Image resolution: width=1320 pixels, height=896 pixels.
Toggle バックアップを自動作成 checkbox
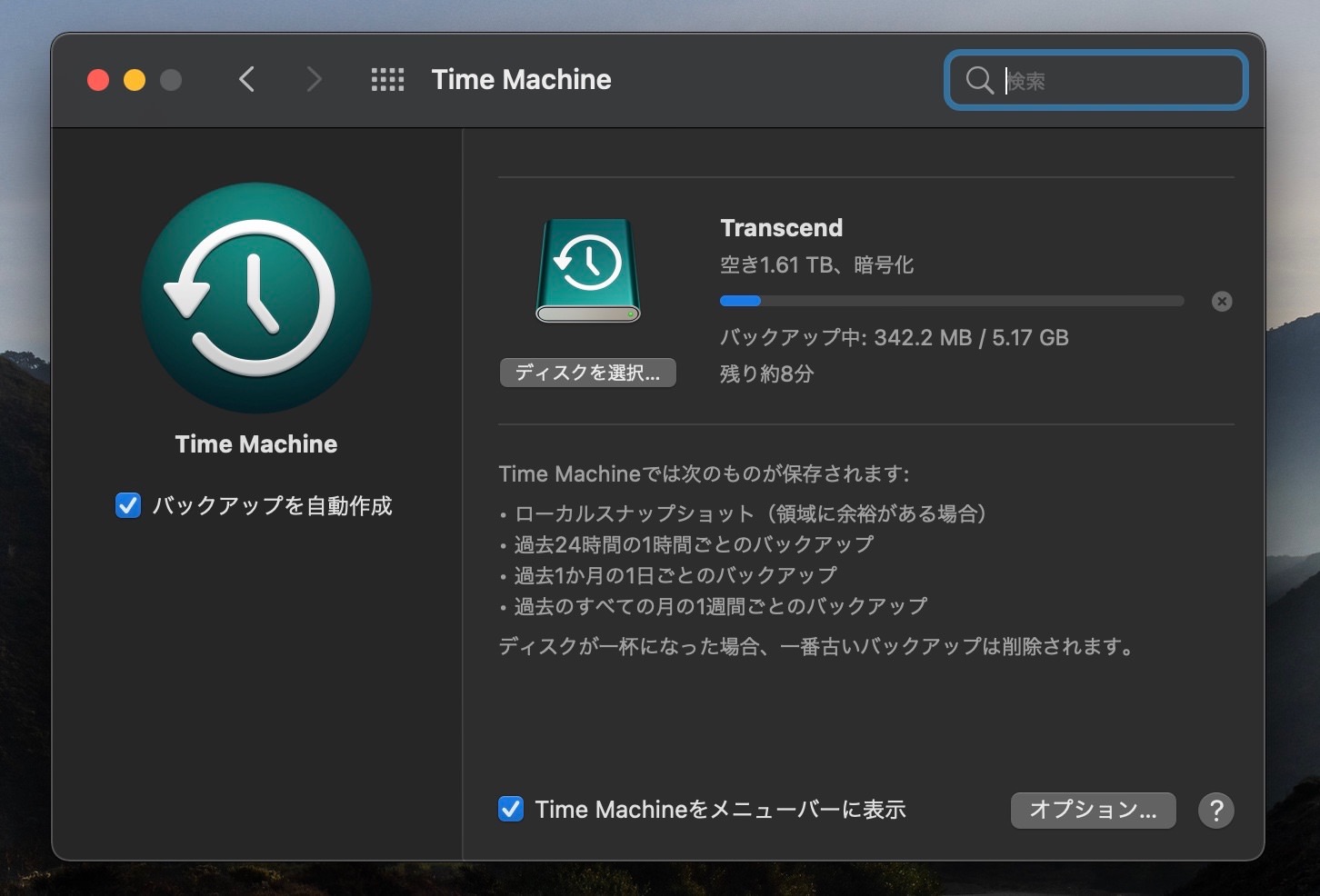tap(128, 505)
